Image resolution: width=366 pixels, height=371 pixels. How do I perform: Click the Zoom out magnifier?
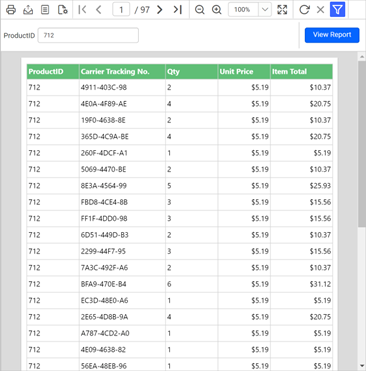pos(199,10)
